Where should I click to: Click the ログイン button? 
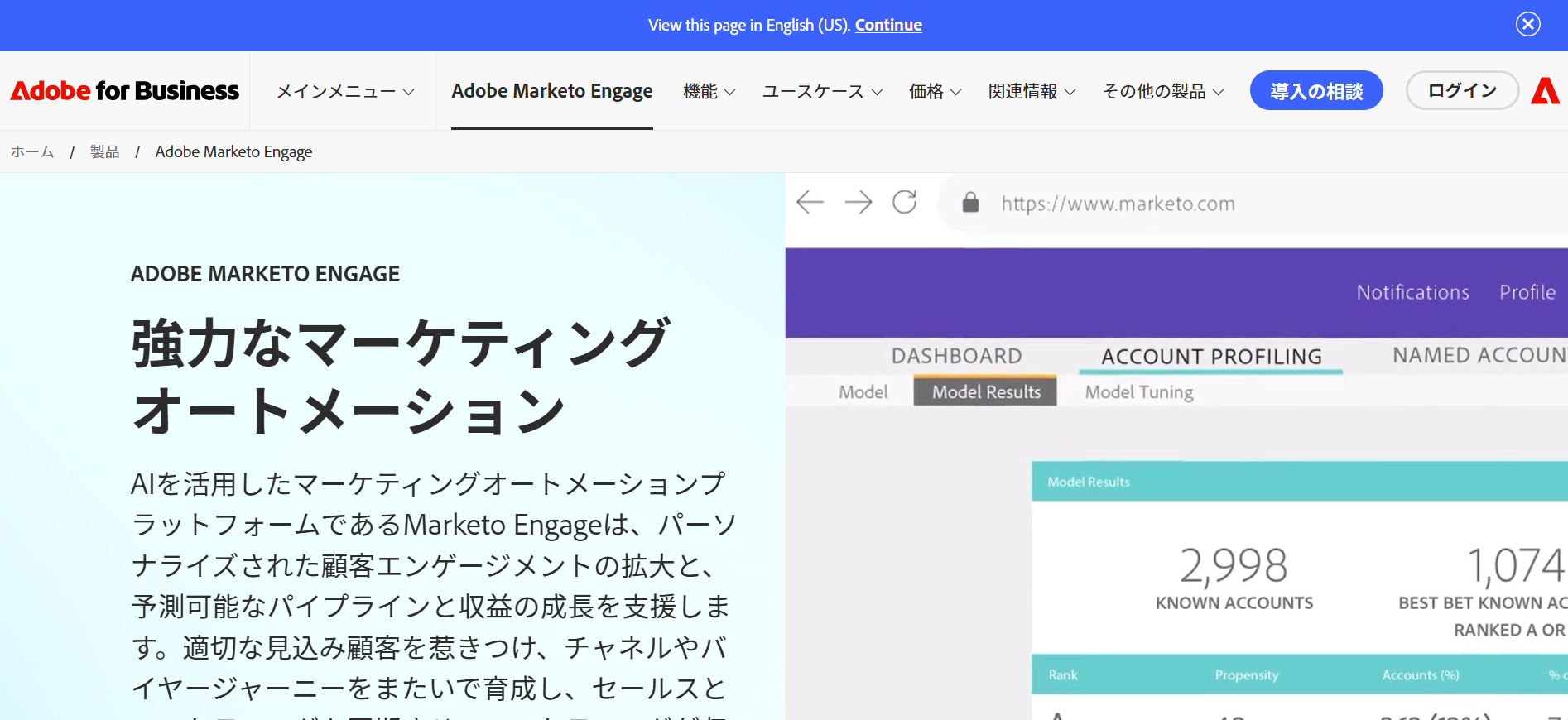coord(1461,91)
